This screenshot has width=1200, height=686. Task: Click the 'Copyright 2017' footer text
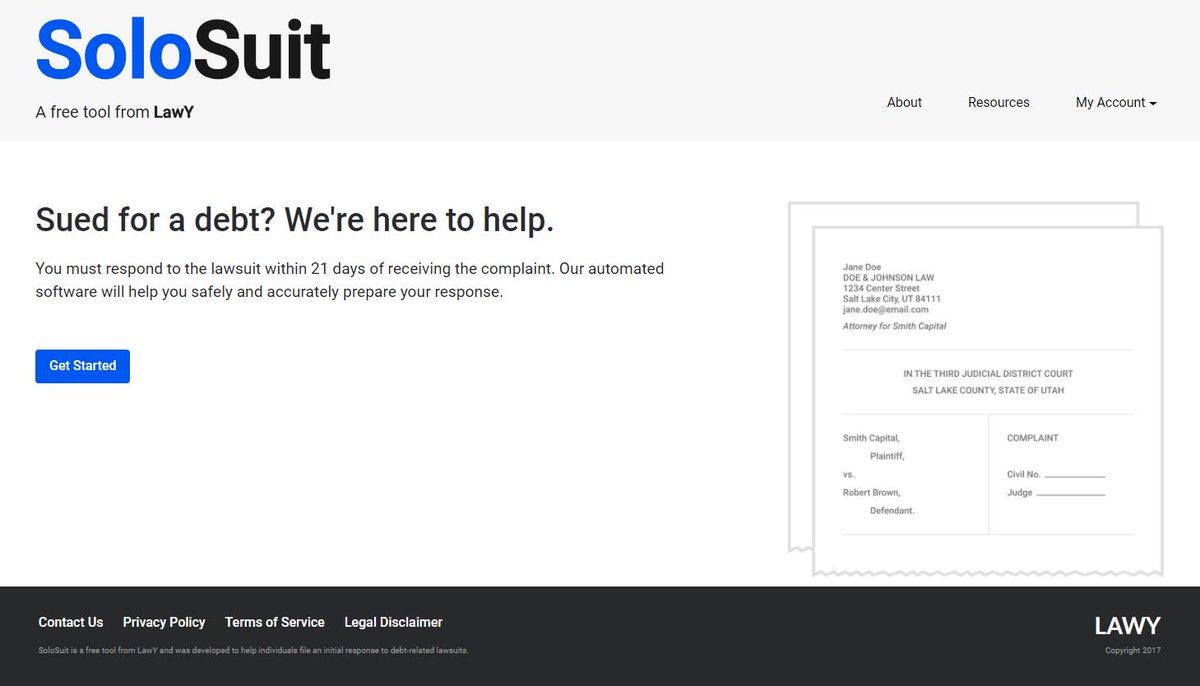(x=1133, y=651)
